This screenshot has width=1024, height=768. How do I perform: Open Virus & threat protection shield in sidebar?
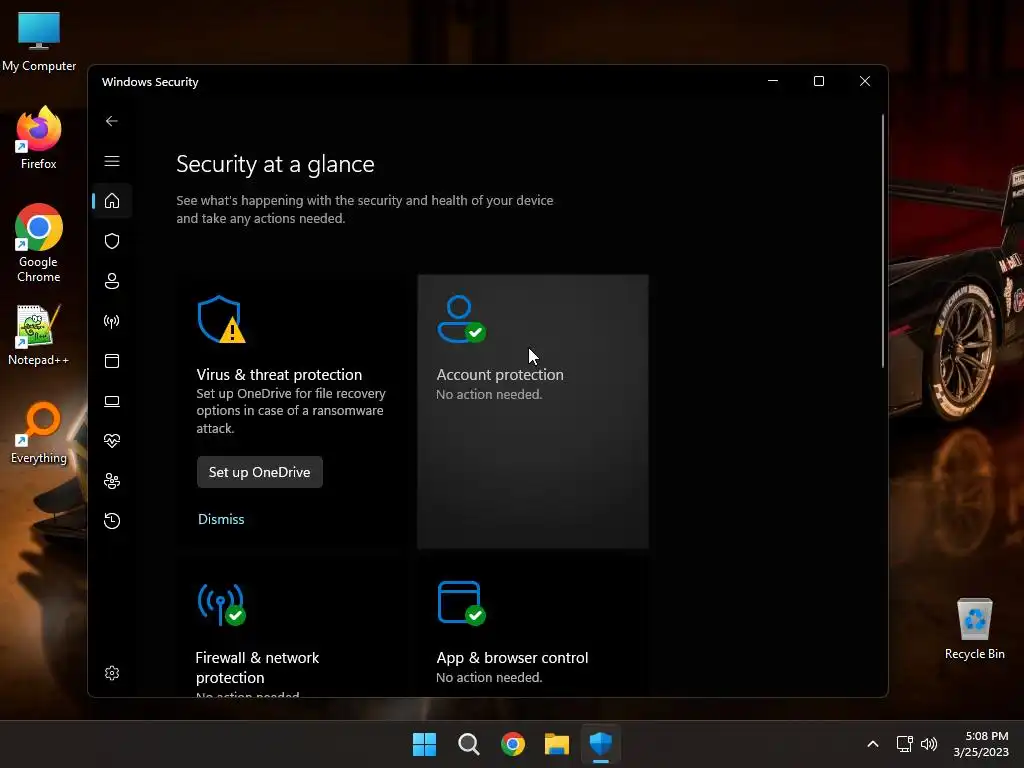click(x=112, y=241)
